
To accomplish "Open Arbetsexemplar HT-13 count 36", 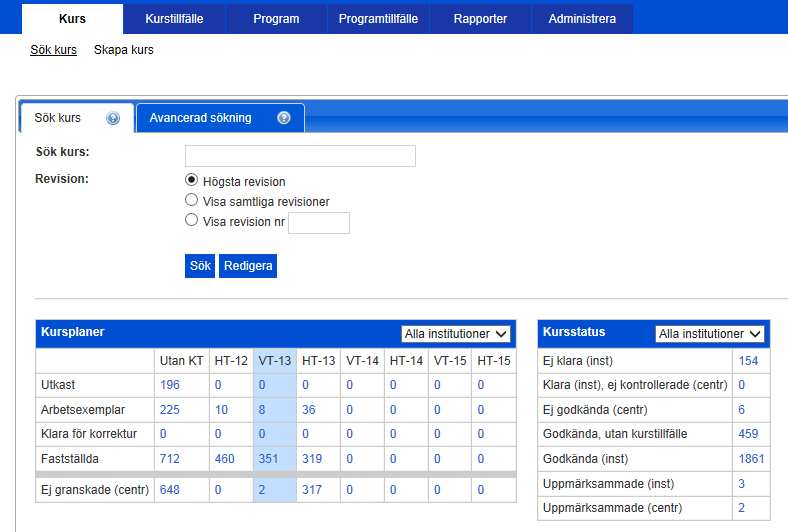I will coord(309,409).
